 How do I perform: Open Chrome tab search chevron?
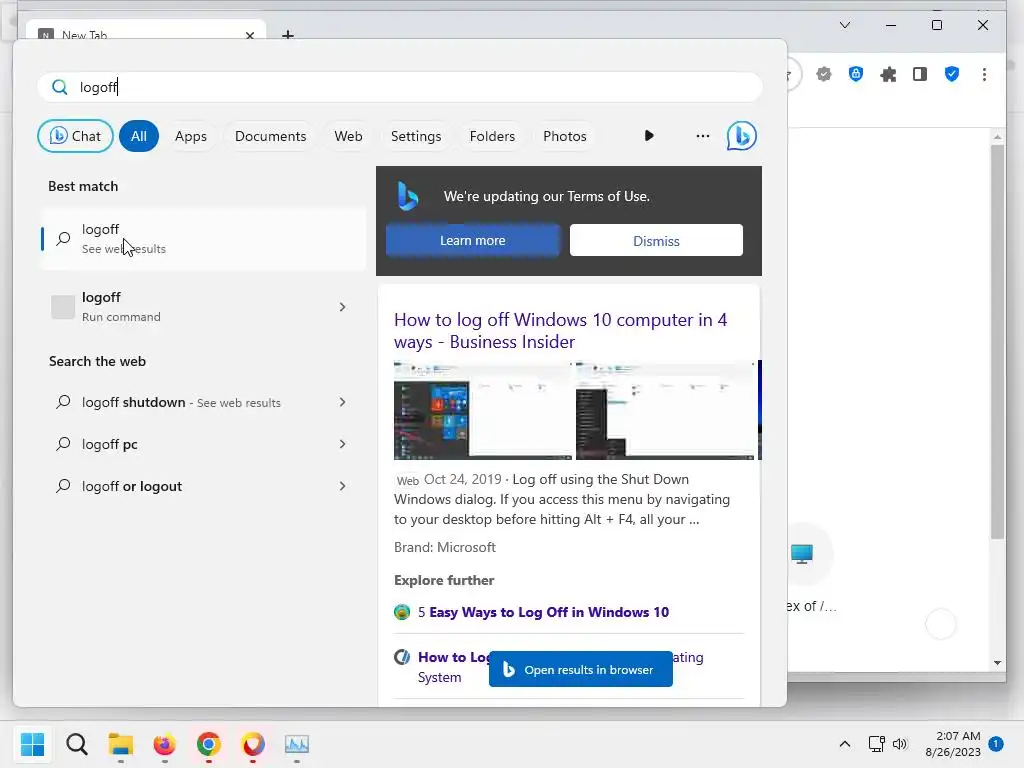pos(844,25)
